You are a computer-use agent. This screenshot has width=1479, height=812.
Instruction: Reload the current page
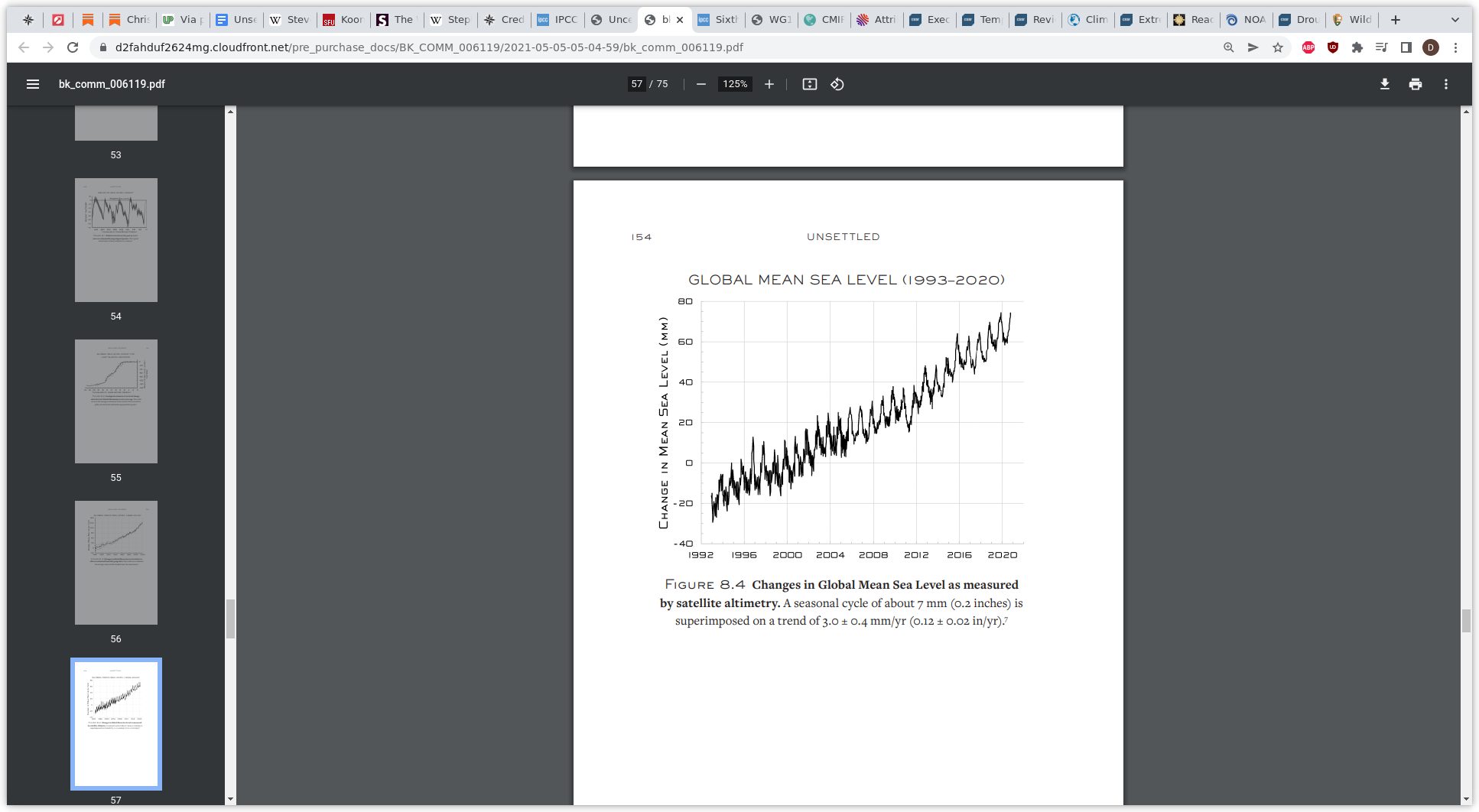[x=73, y=47]
